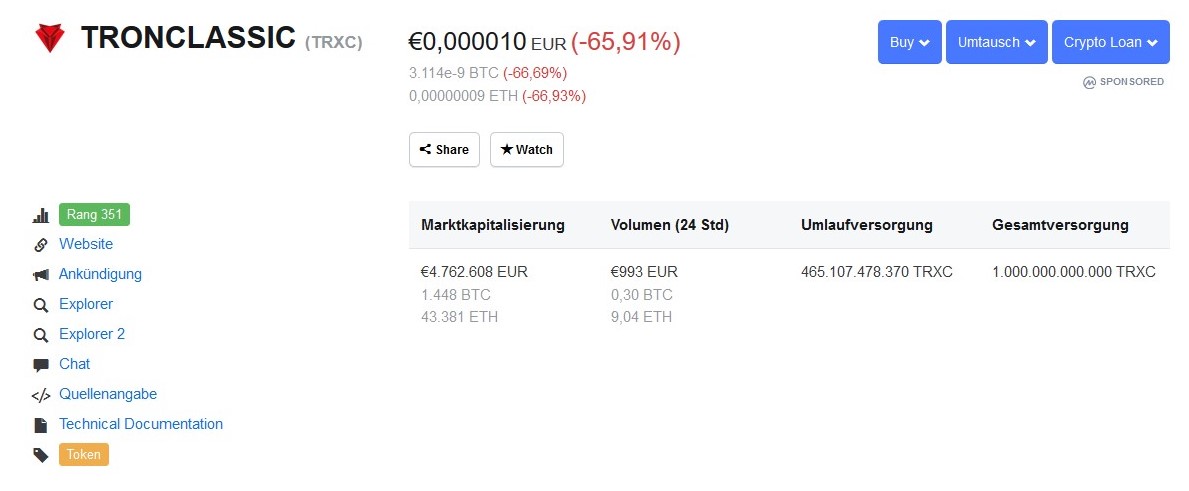
Task: Click the document icon beside Technical Documentation
Action: click(x=41, y=425)
